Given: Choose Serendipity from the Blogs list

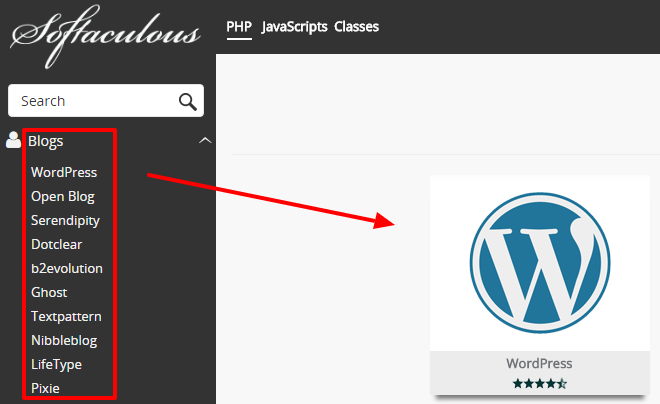Looking at the screenshot, I should 65,221.
